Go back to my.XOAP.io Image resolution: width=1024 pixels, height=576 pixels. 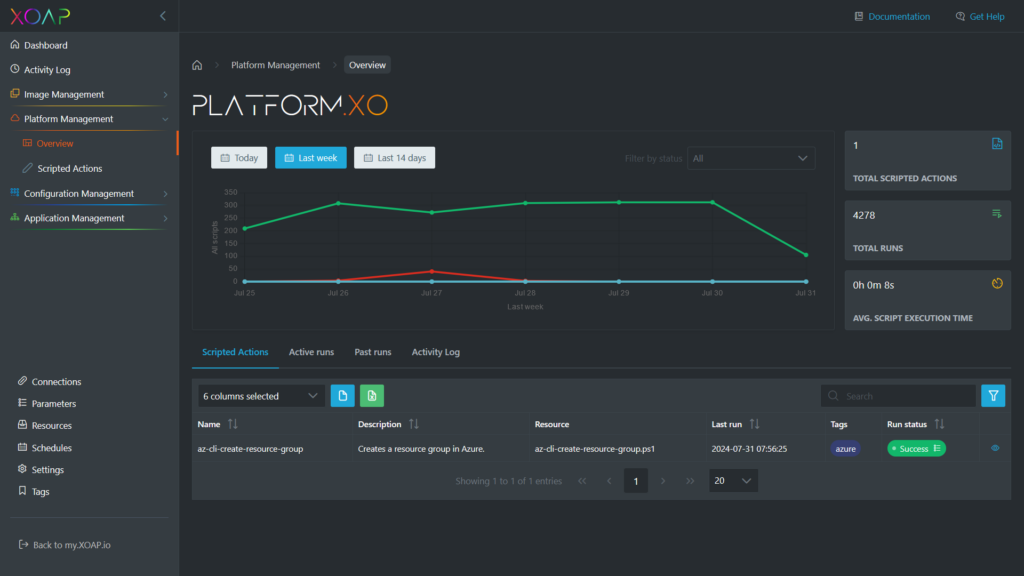click(x=65, y=545)
